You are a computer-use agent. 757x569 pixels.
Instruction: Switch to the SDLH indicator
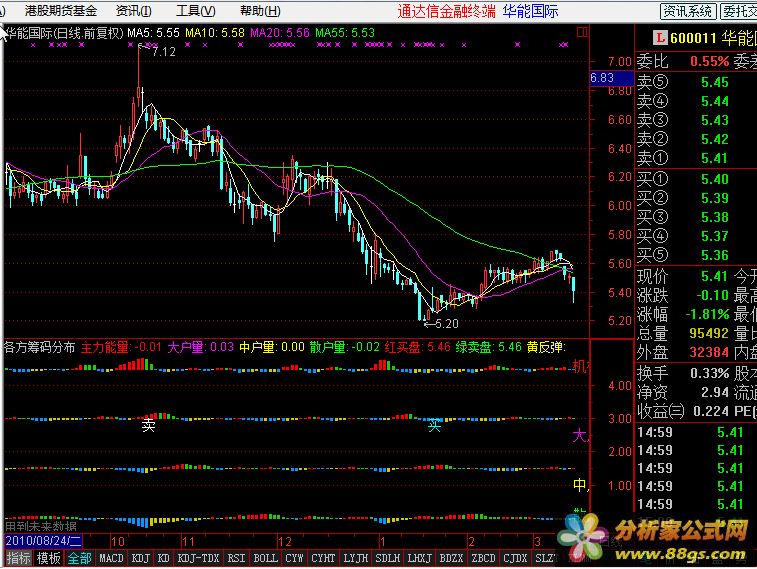coord(387,558)
